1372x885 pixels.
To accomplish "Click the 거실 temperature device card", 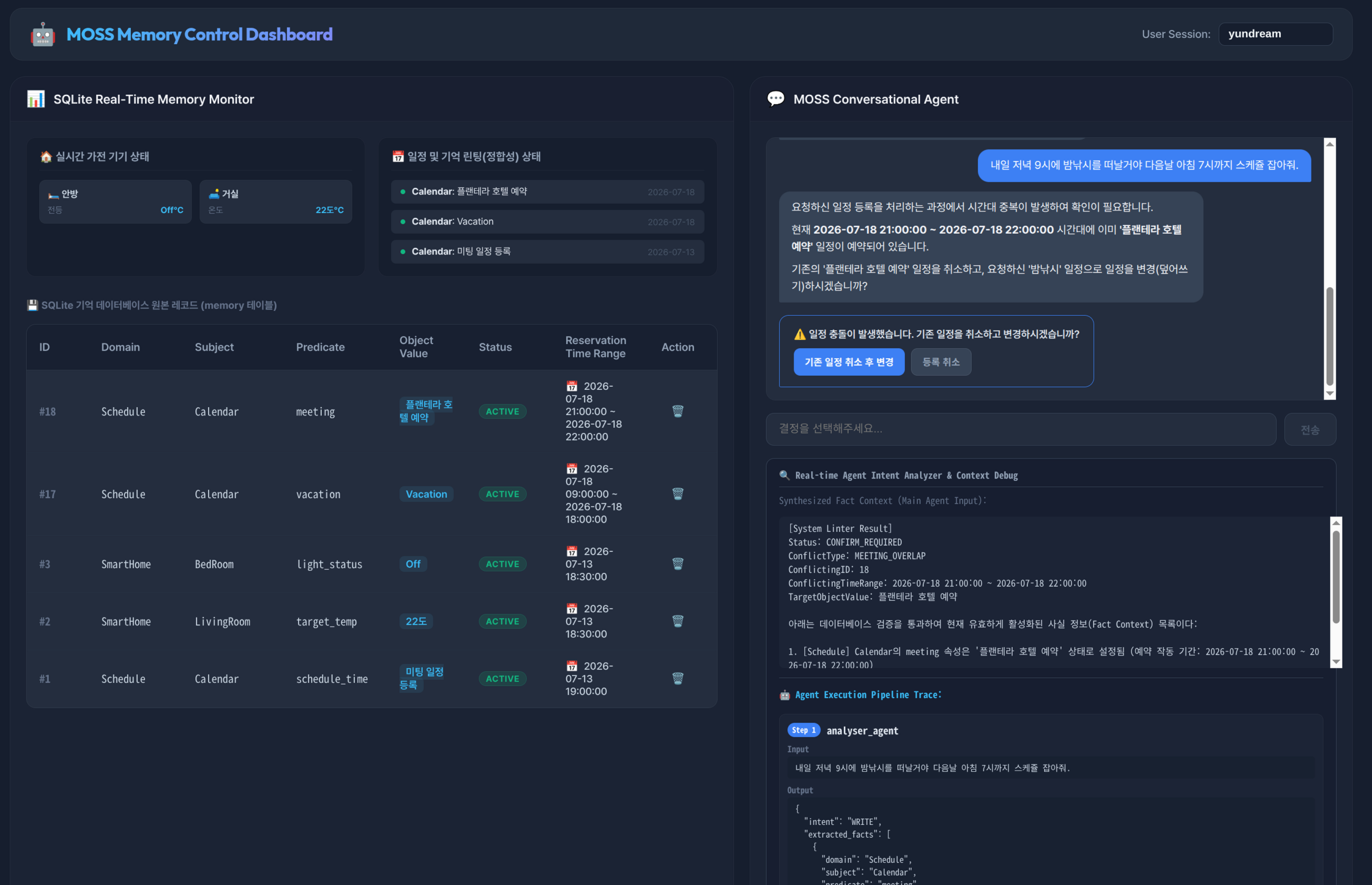I will [276, 202].
